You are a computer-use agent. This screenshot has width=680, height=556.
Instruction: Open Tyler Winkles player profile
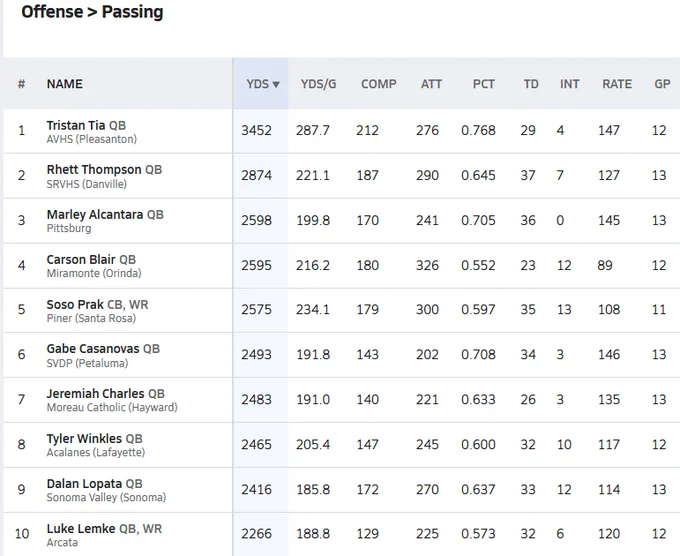click(x=84, y=438)
